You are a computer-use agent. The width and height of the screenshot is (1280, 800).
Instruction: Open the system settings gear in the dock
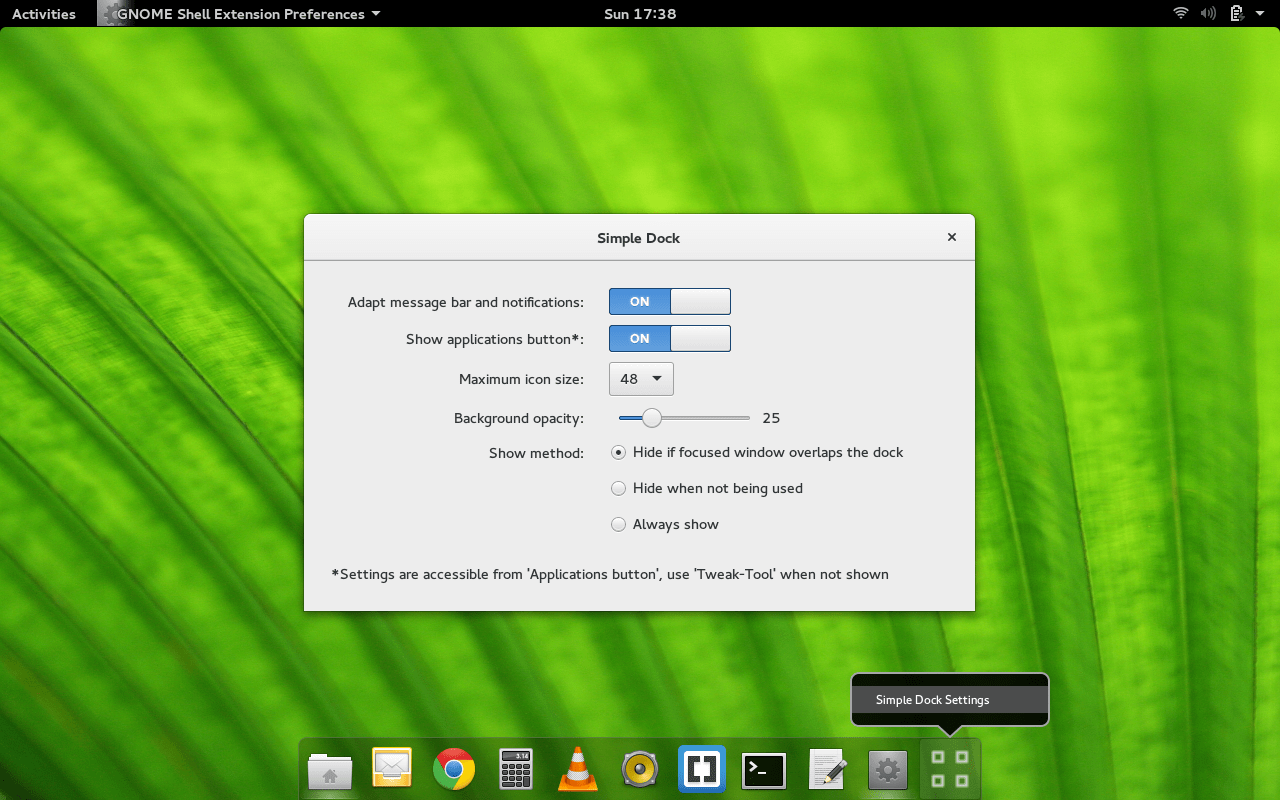[x=887, y=769]
